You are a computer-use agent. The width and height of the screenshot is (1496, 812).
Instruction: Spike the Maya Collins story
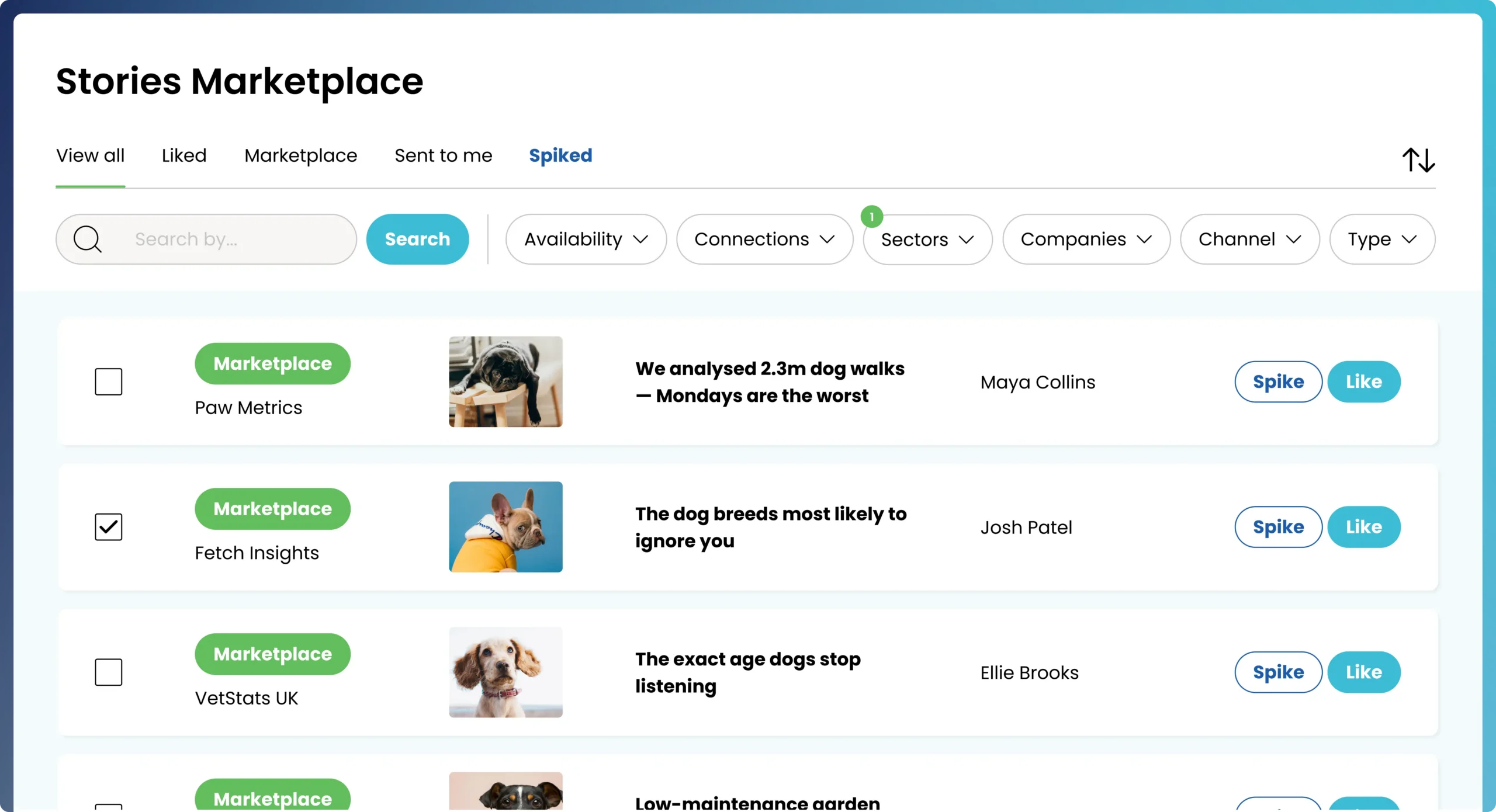tap(1278, 381)
